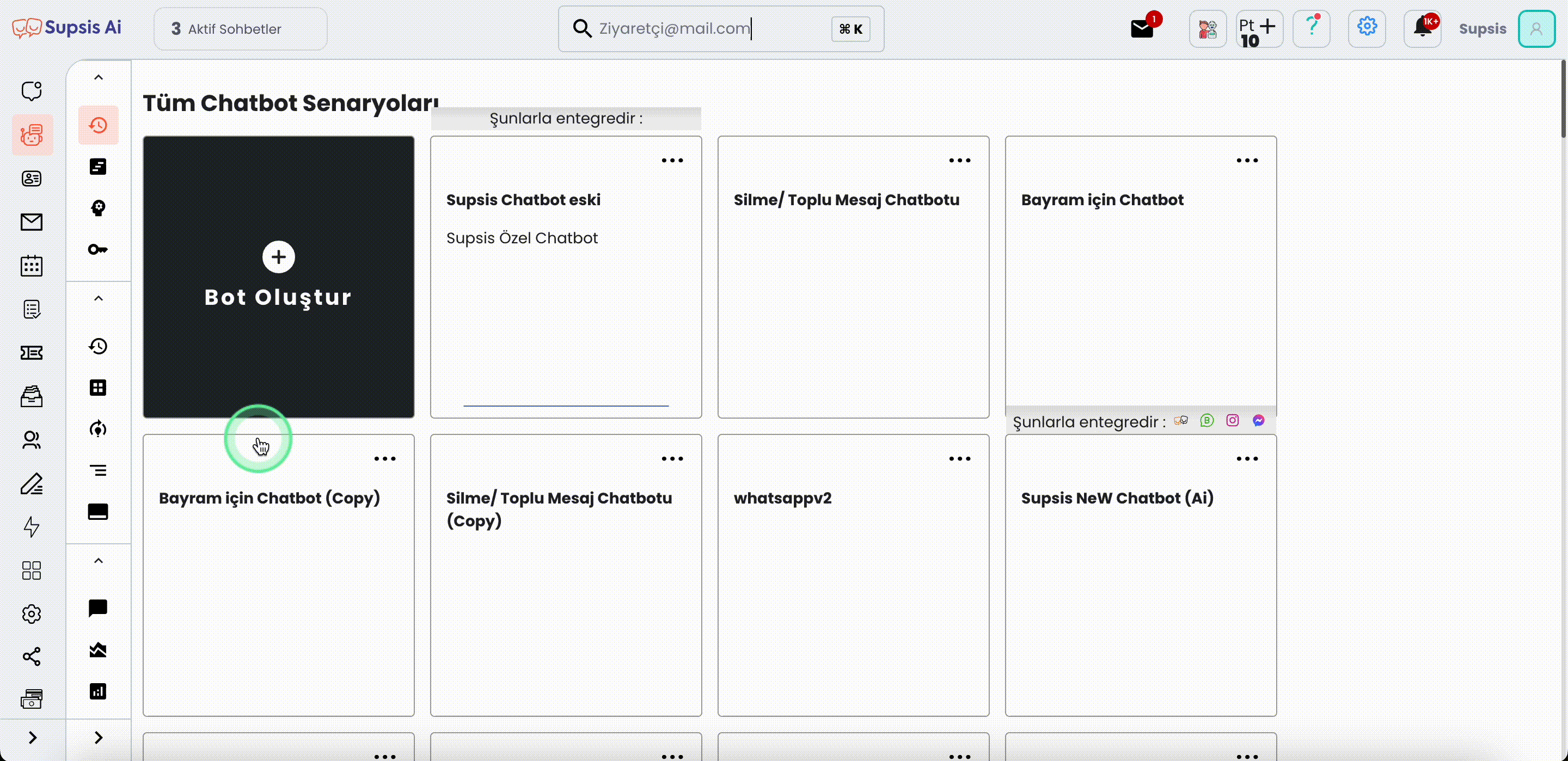Open the indented lines list icon
Viewport: 1568px width, 761px height.
98,471
